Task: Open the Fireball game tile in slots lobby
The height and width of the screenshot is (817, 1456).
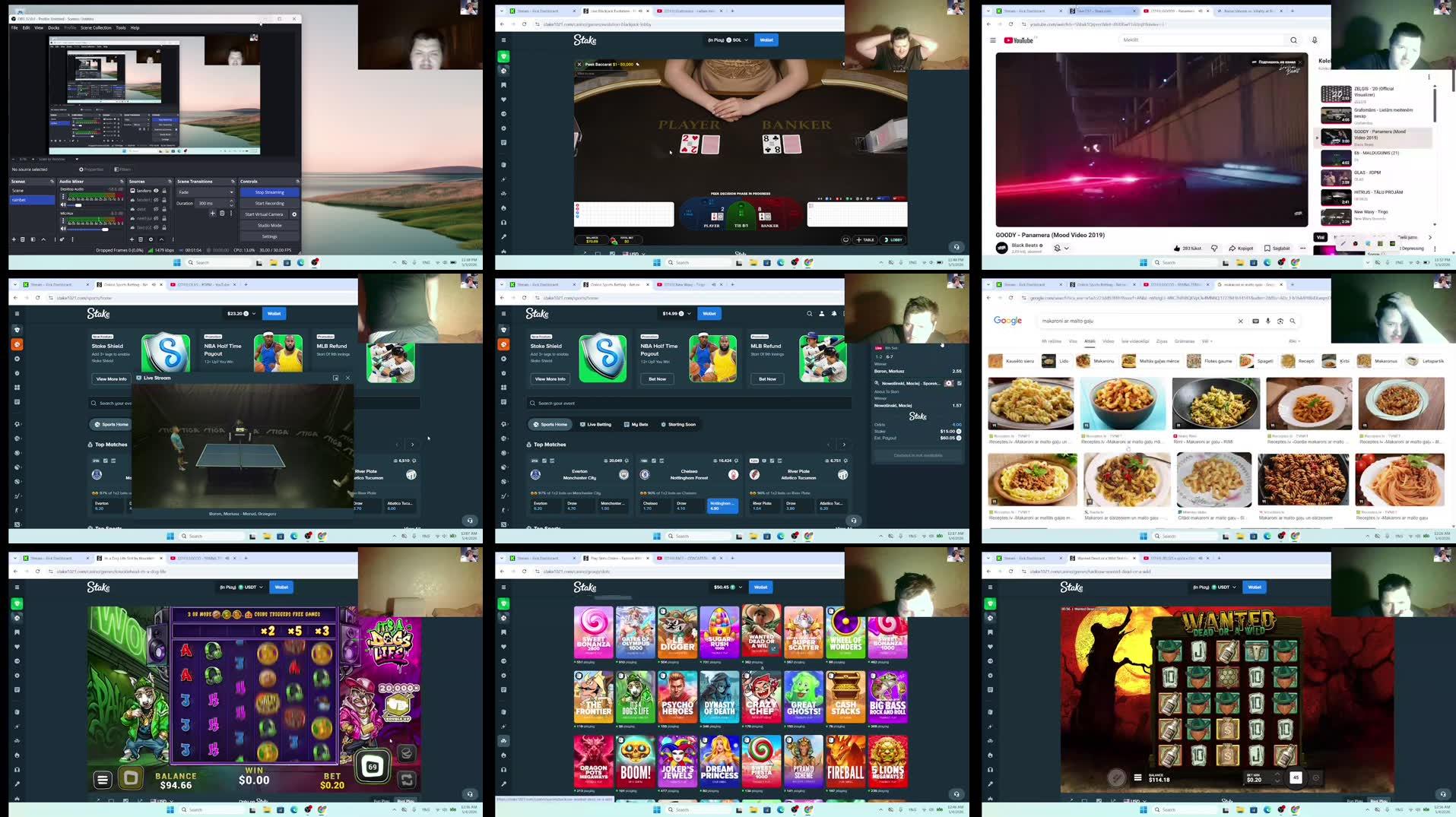Action: [x=845, y=762]
